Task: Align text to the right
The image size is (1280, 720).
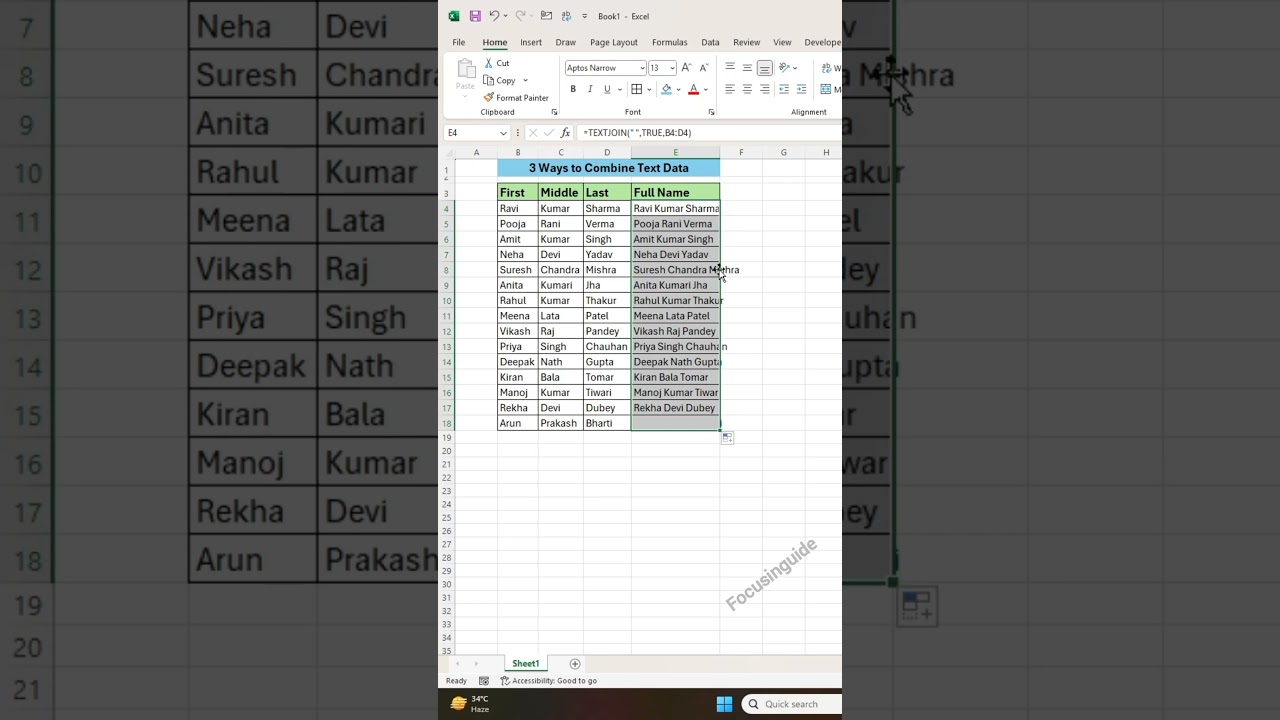Action: pos(764,89)
